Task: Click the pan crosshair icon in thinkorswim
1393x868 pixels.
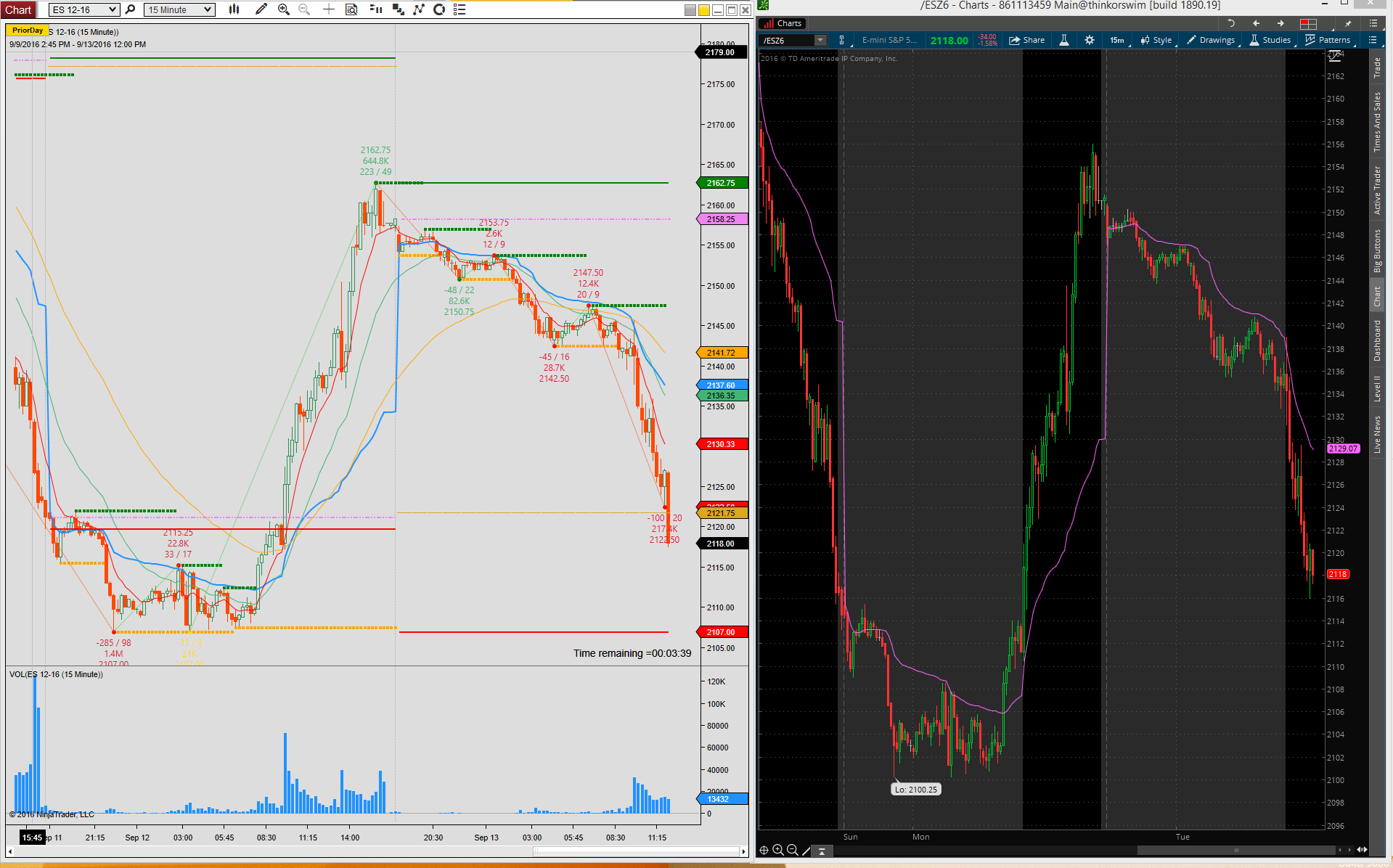Action: point(764,851)
